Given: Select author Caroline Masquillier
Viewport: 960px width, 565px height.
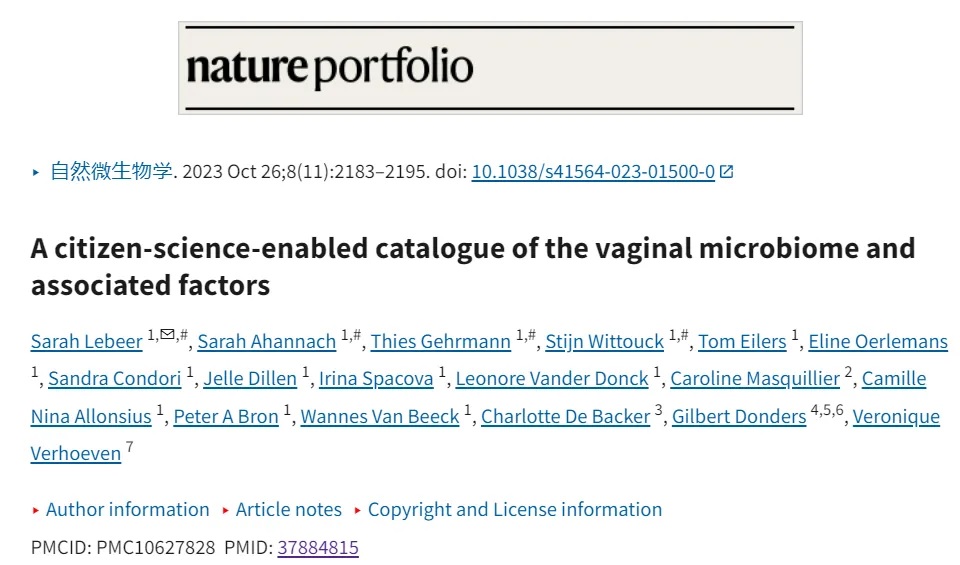Looking at the screenshot, I should coord(755,379).
